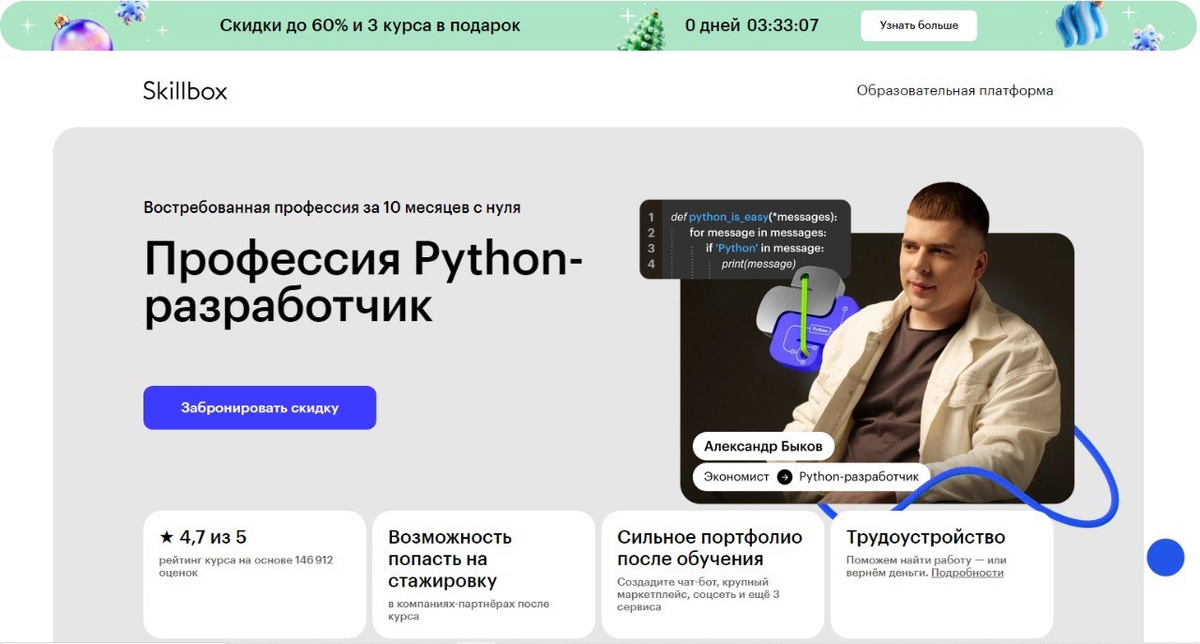Select the 'Александр Быков' name label
The width and height of the screenshot is (1200, 644).
tap(763, 446)
